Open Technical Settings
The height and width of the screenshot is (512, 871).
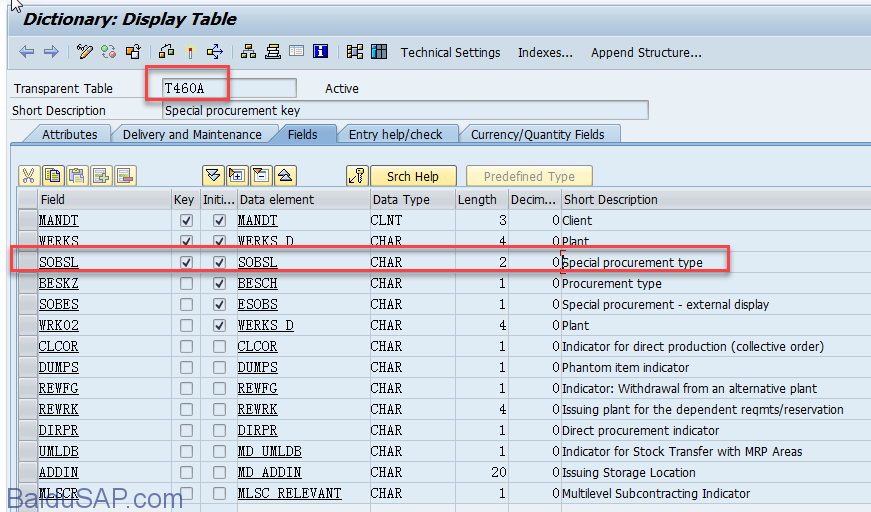pyautogui.click(x=450, y=52)
